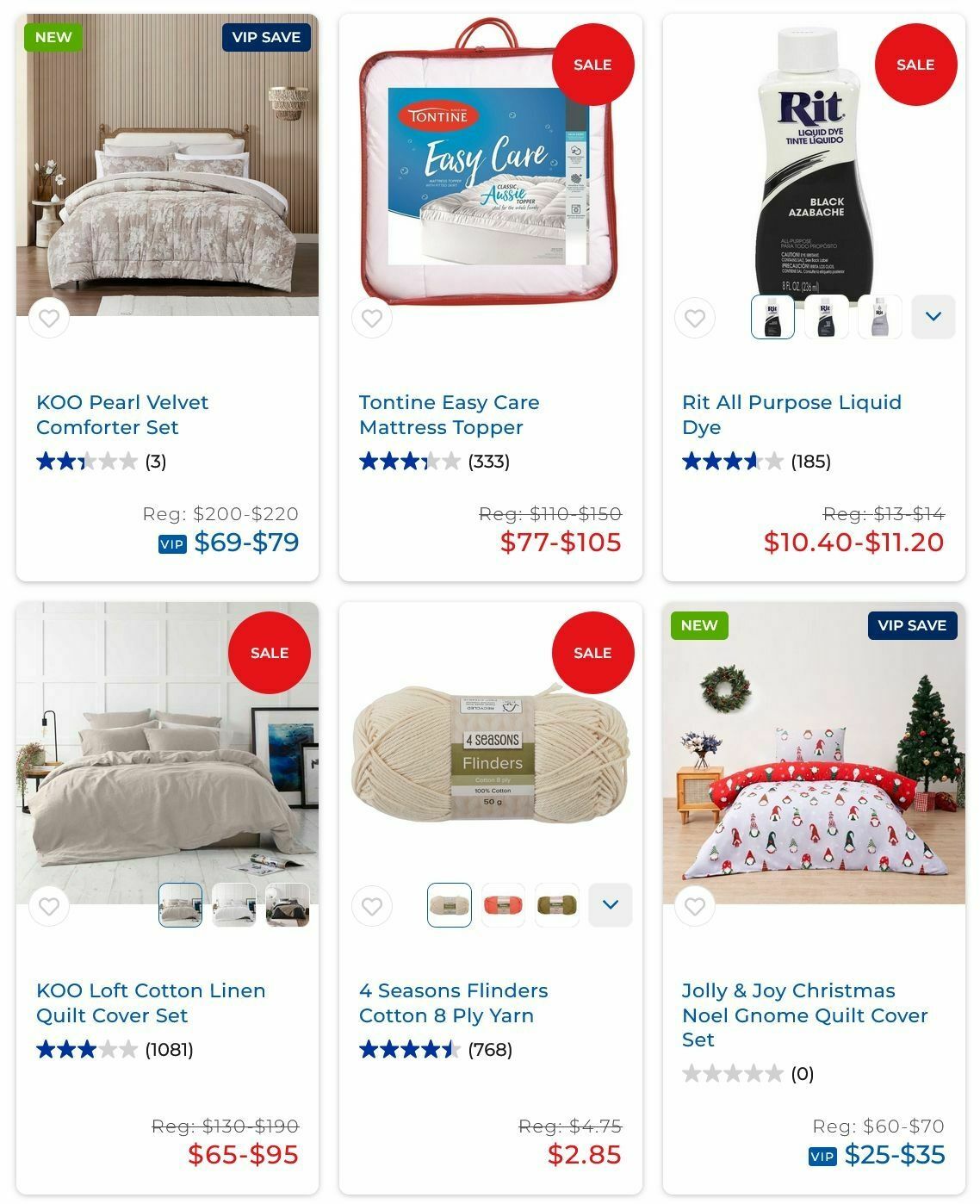Image resolution: width=980 pixels, height=1204 pixels.
Task: Toggle wishlist heart on Rit Liquid Dye
Action: pyautogui.click(x=695, y=318)
